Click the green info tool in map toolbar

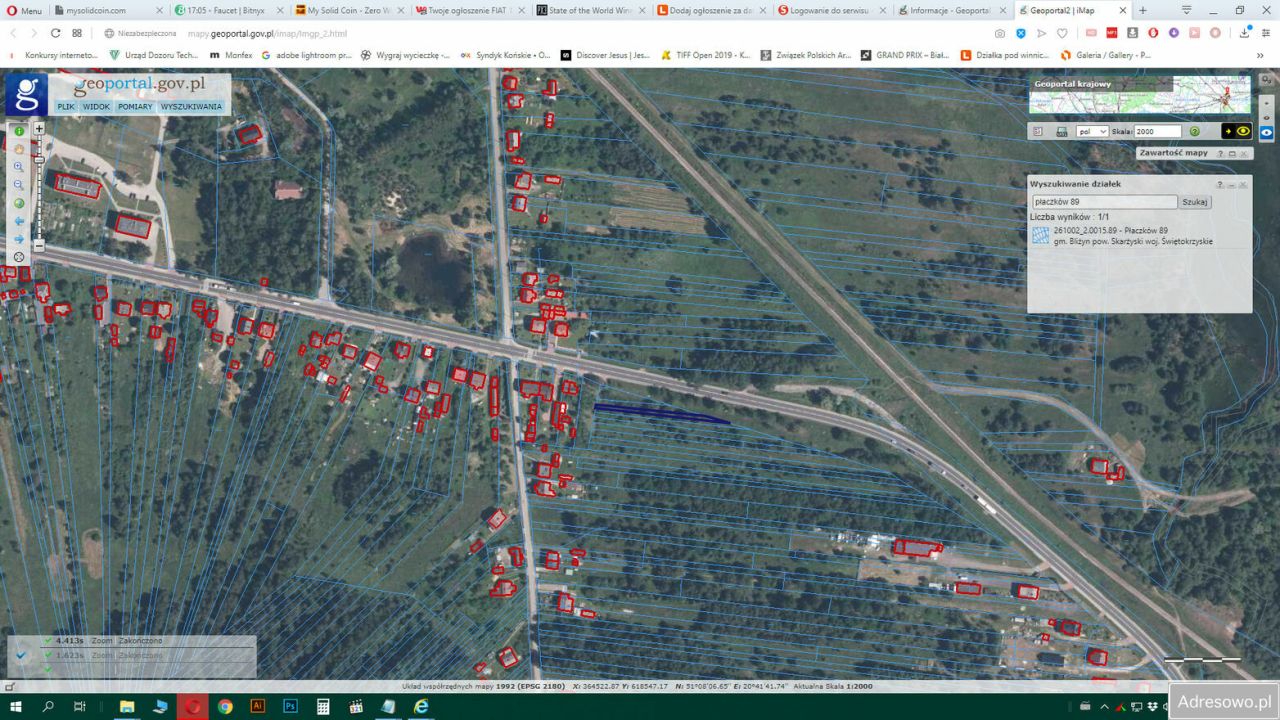coord(19,131)
